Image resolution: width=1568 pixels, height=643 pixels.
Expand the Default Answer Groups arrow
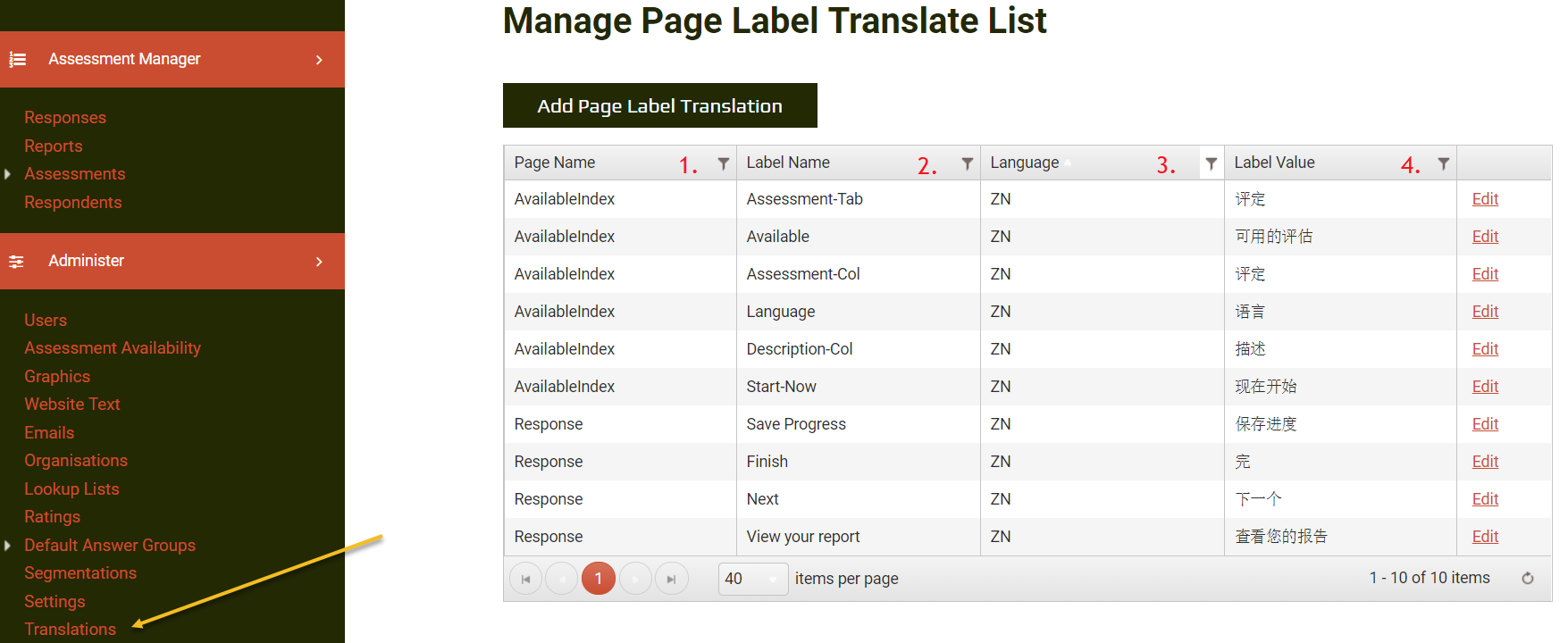coord(7,545)
